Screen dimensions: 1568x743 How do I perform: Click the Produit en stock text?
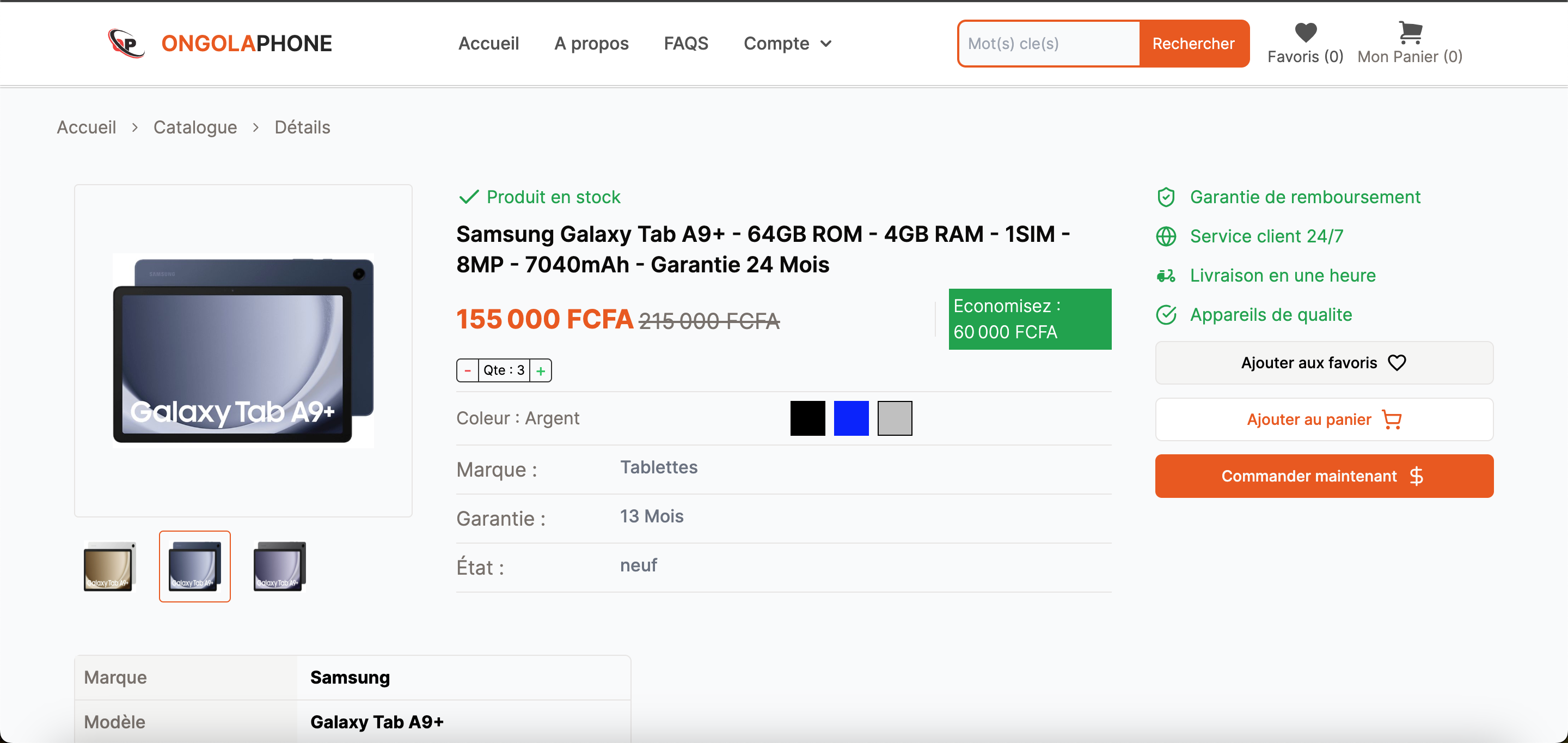coord(553,197)
